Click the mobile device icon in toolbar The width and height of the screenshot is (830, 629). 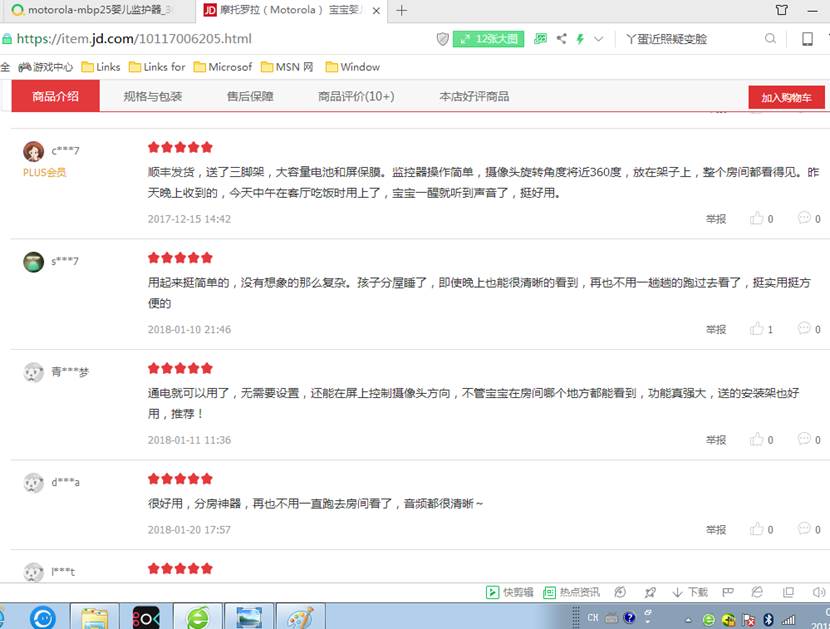click(806, 39)
